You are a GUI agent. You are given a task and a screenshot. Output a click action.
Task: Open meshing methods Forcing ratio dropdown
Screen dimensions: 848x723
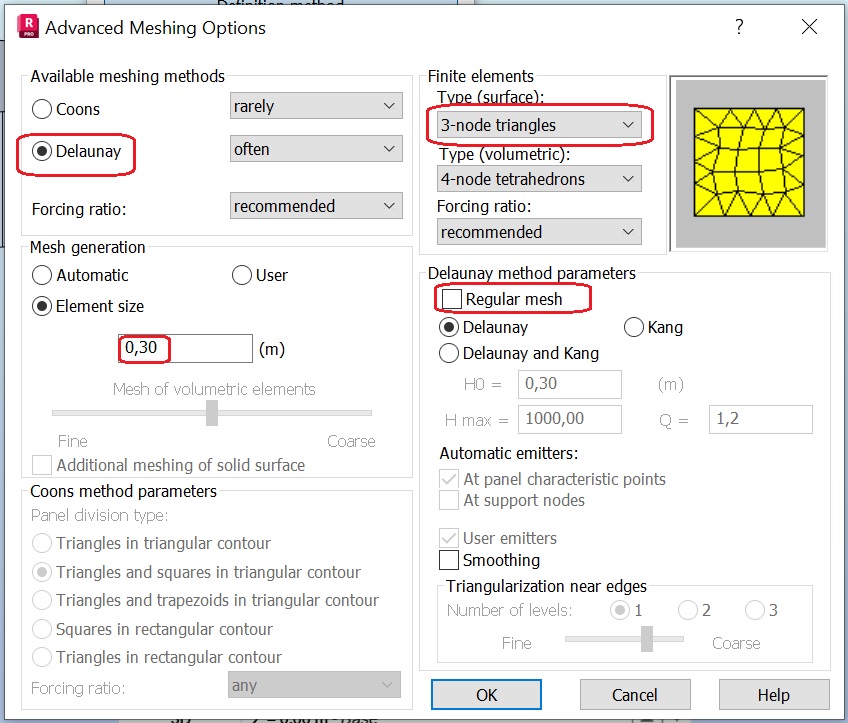pyautogui.click(x=316, y=206)
